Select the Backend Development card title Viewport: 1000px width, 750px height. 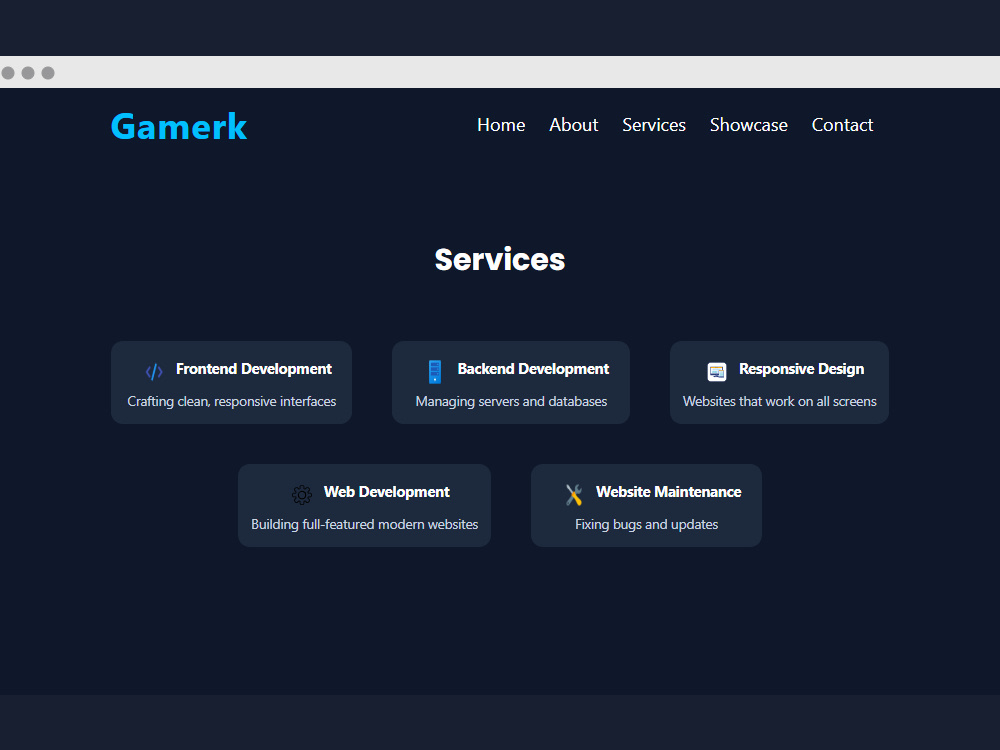[x=533, y=369]
